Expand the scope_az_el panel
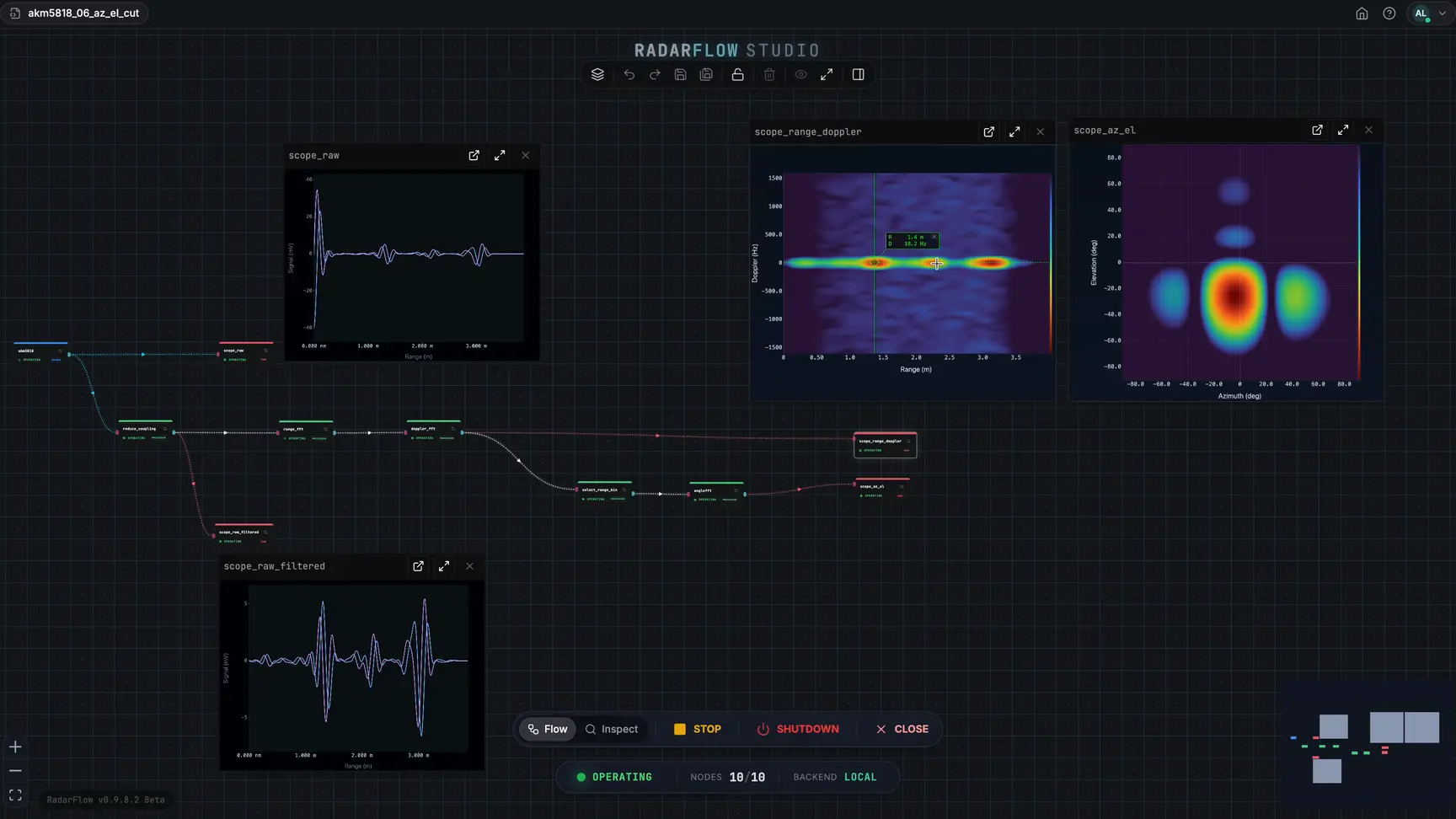 1343,130
